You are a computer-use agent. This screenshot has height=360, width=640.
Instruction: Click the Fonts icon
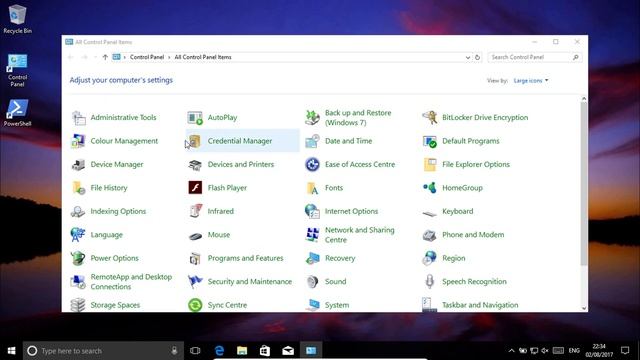tap(312, 188)
